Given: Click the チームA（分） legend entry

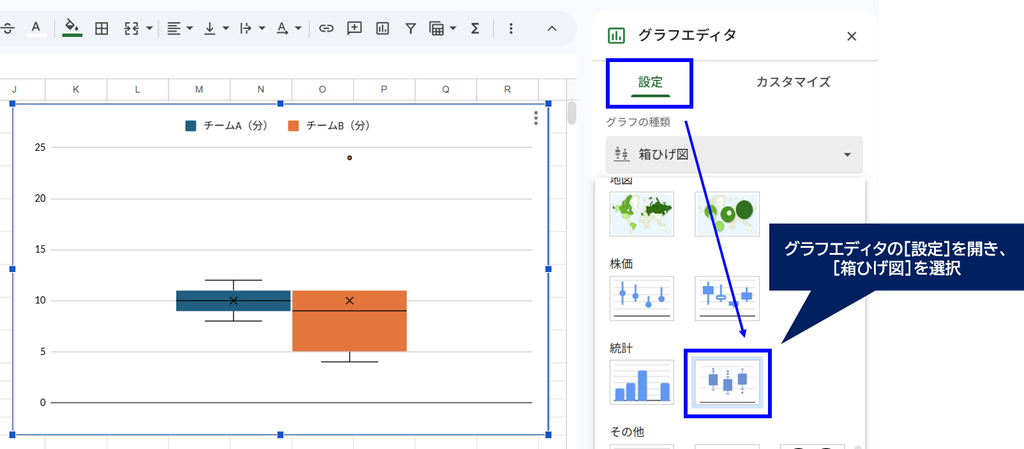Looking at the screenshot, I should (227, 126).
